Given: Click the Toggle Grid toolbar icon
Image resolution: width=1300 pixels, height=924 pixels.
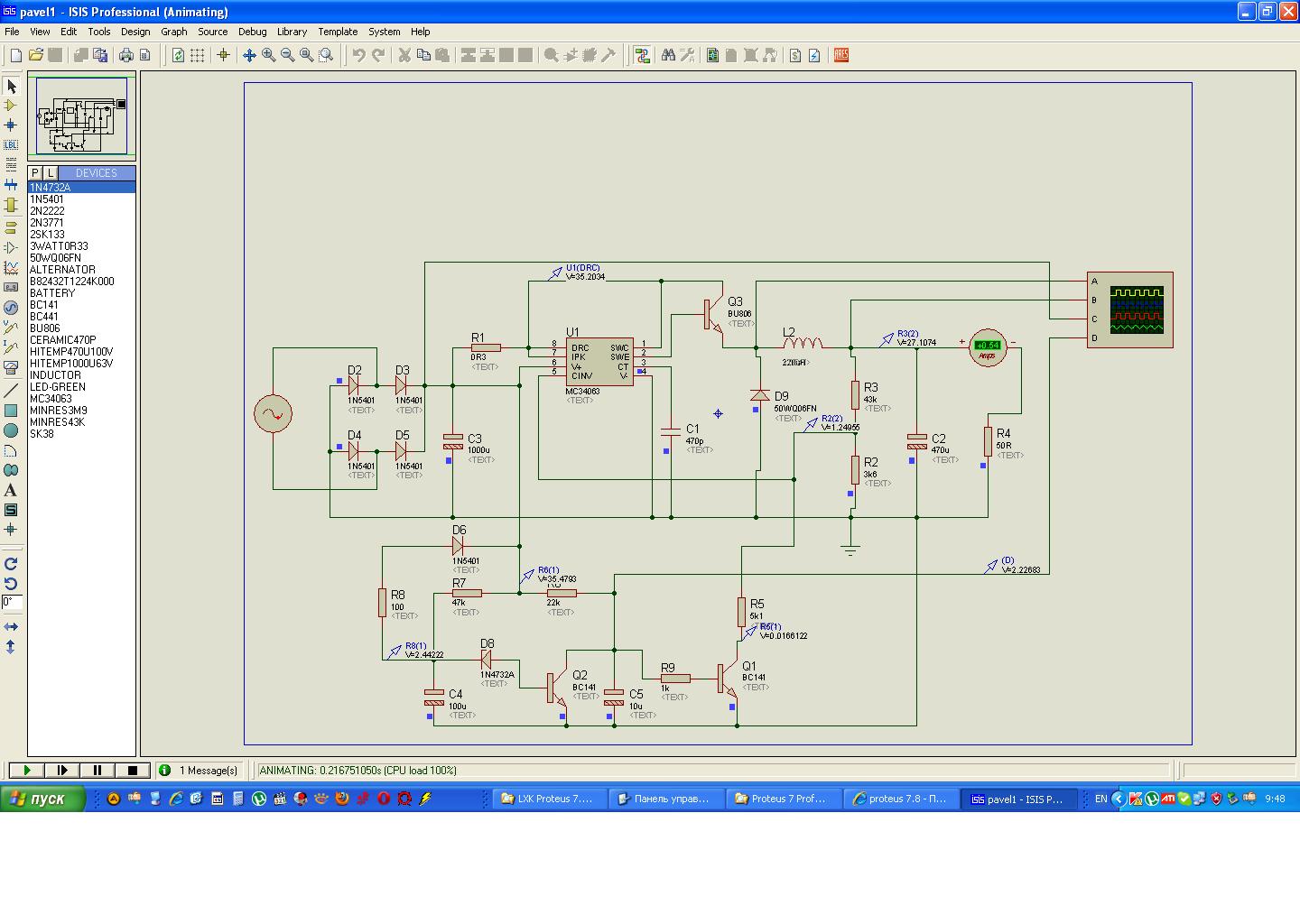Looking at the screenshot, I should [x=197, y=55].
